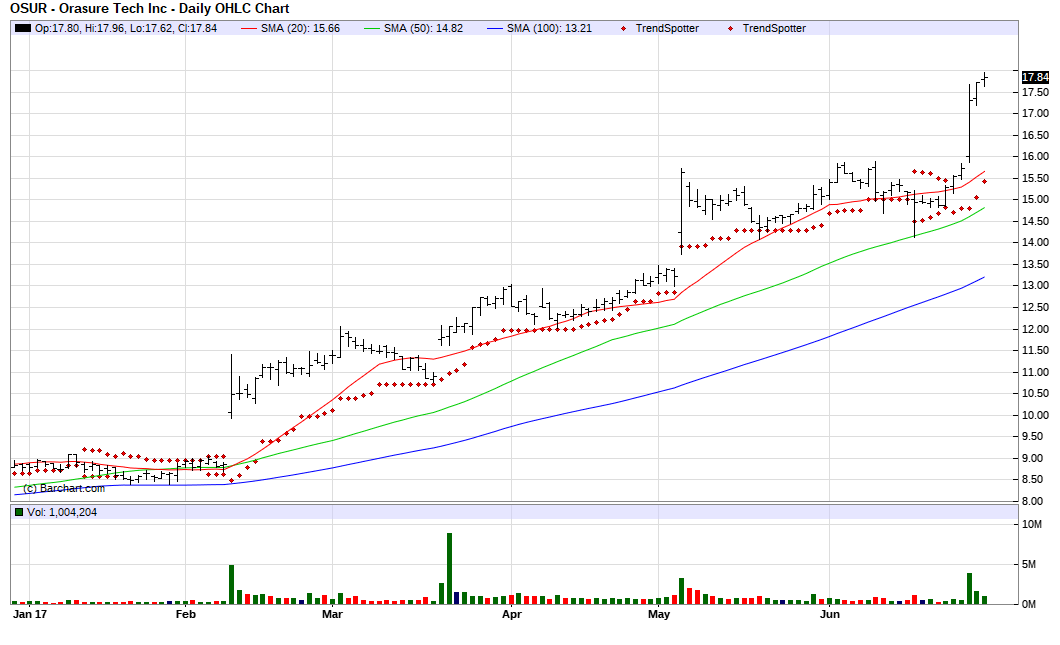The height and width of the screenshot is (645, 1060).
Task: Click the black OHLC legend swatch
Action: click(23, 28)
